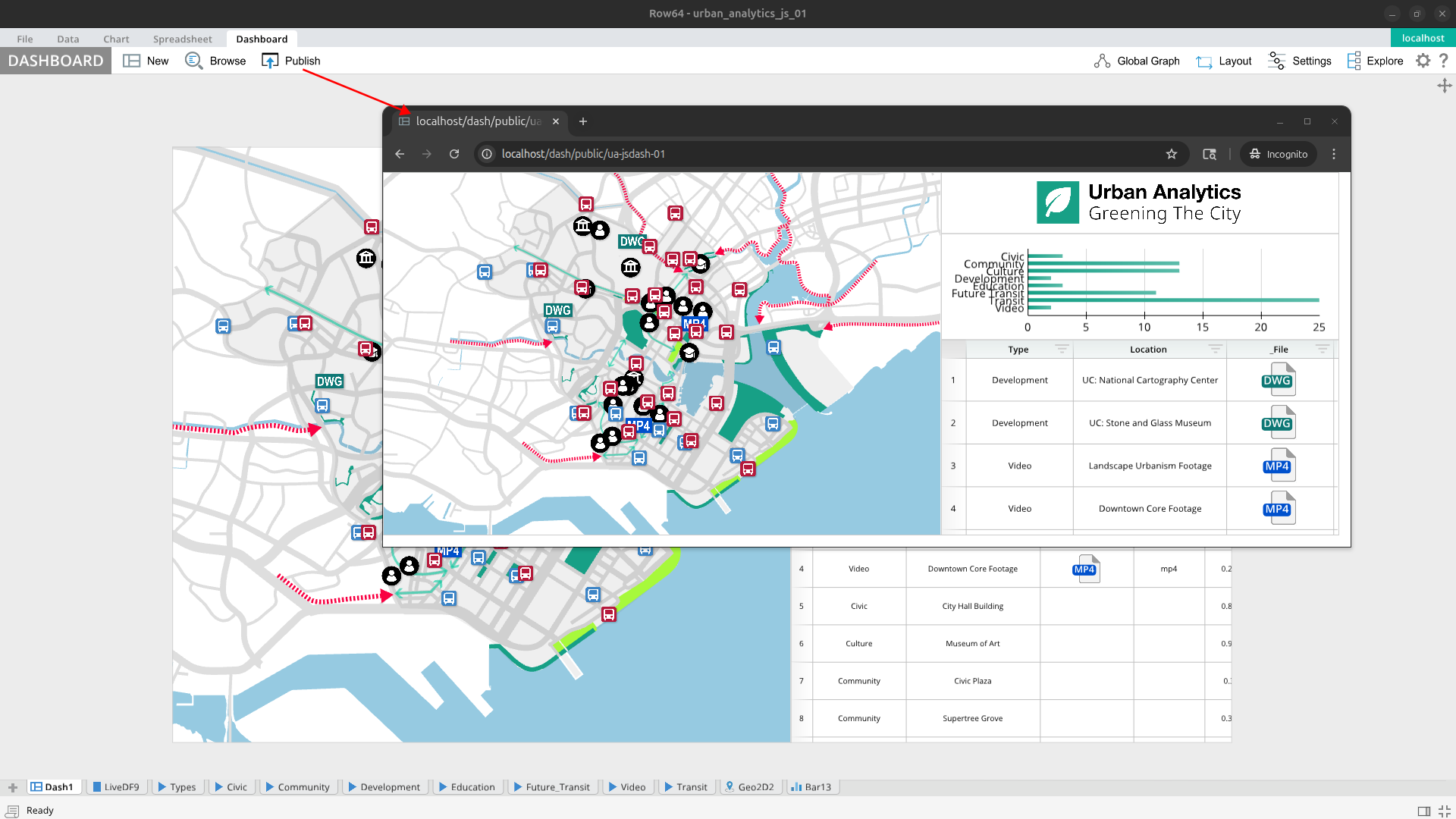Select the Geo2D2 sheet tab
1456x819 pixels.
(x=749, y=787)
